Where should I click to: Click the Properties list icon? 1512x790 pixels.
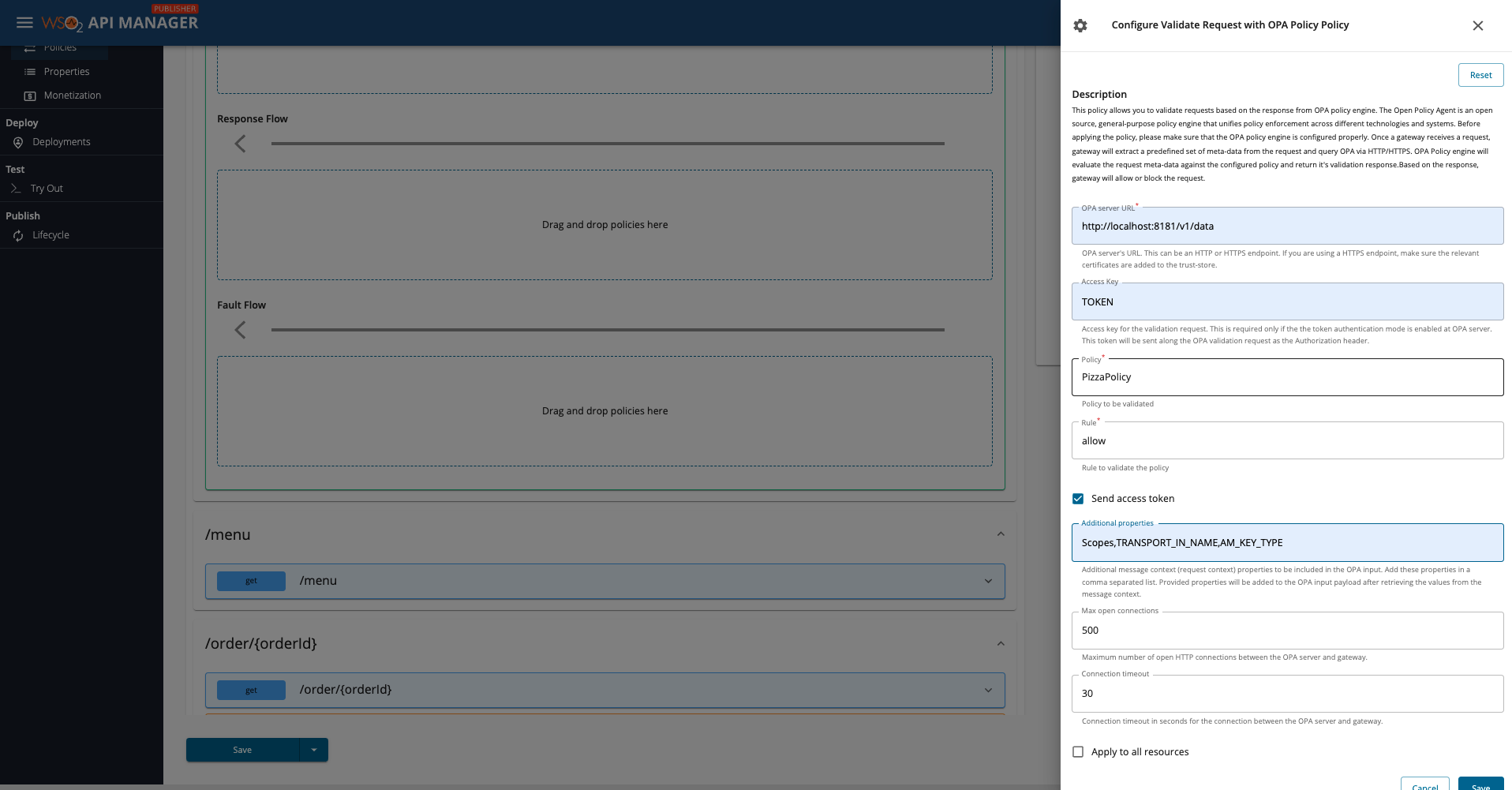coord(30,72)
